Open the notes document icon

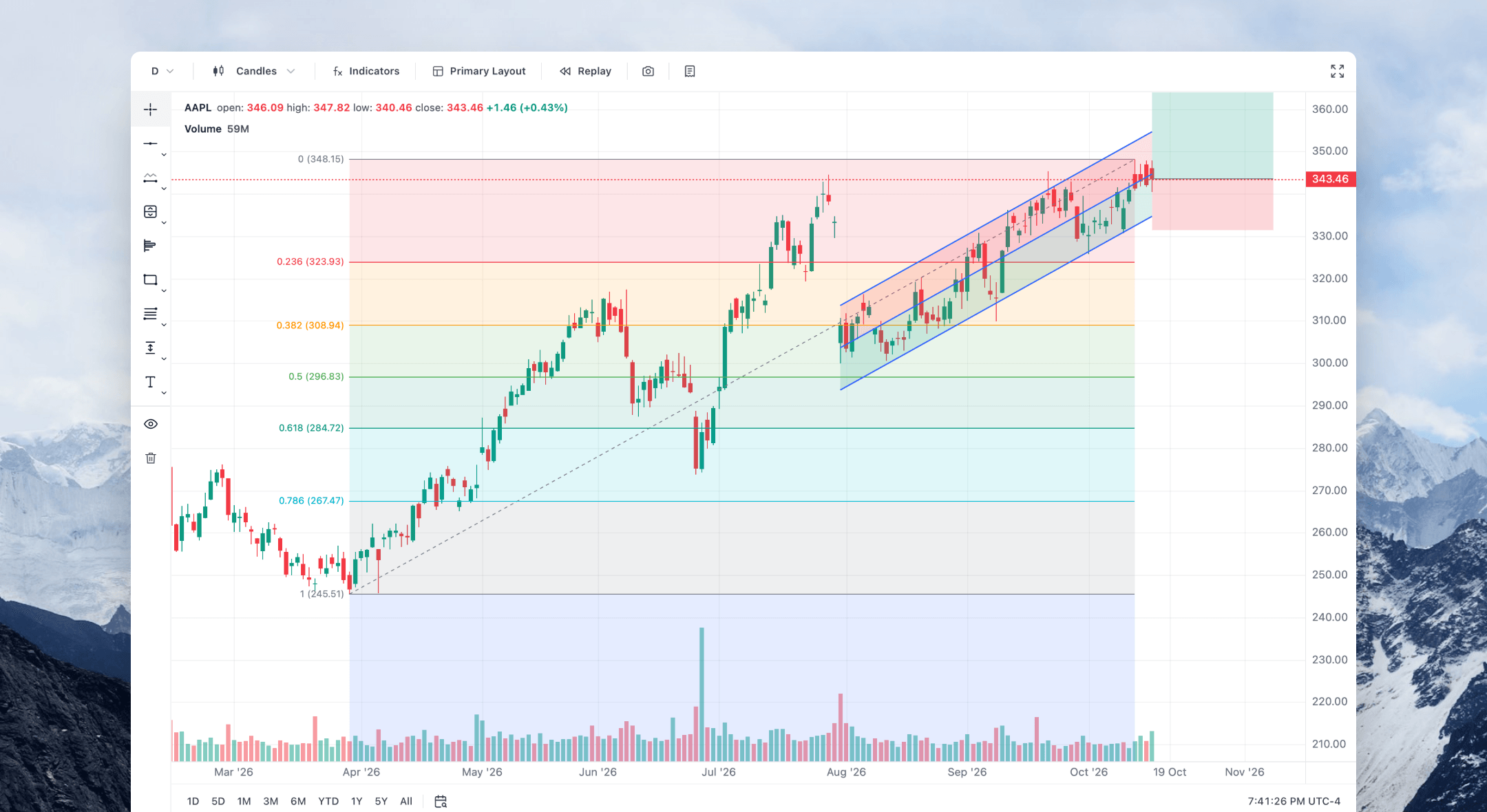pyautogui.click(x=690, y=71)
